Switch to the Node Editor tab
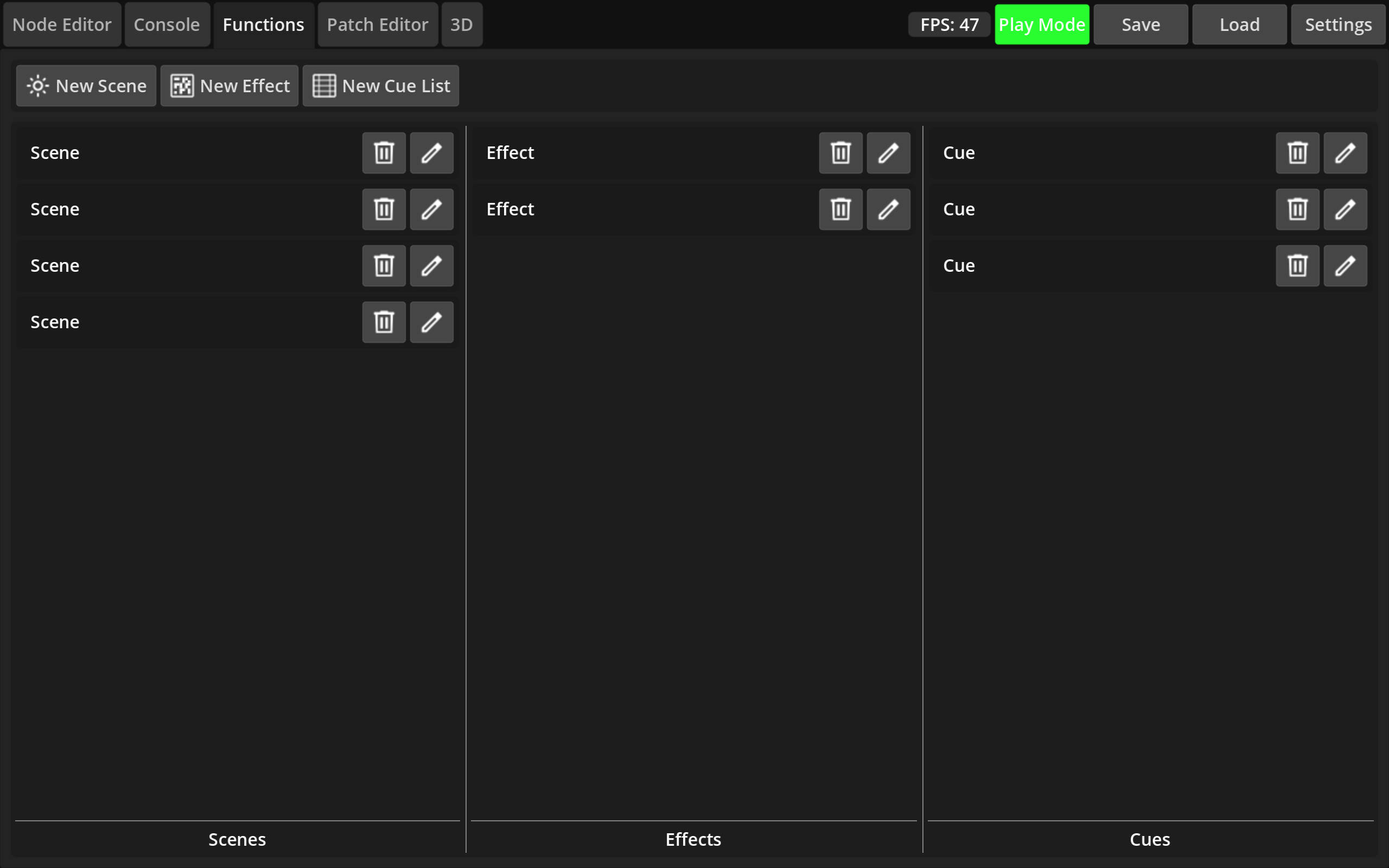This screenshot has height=868, width=1389. 62,25
